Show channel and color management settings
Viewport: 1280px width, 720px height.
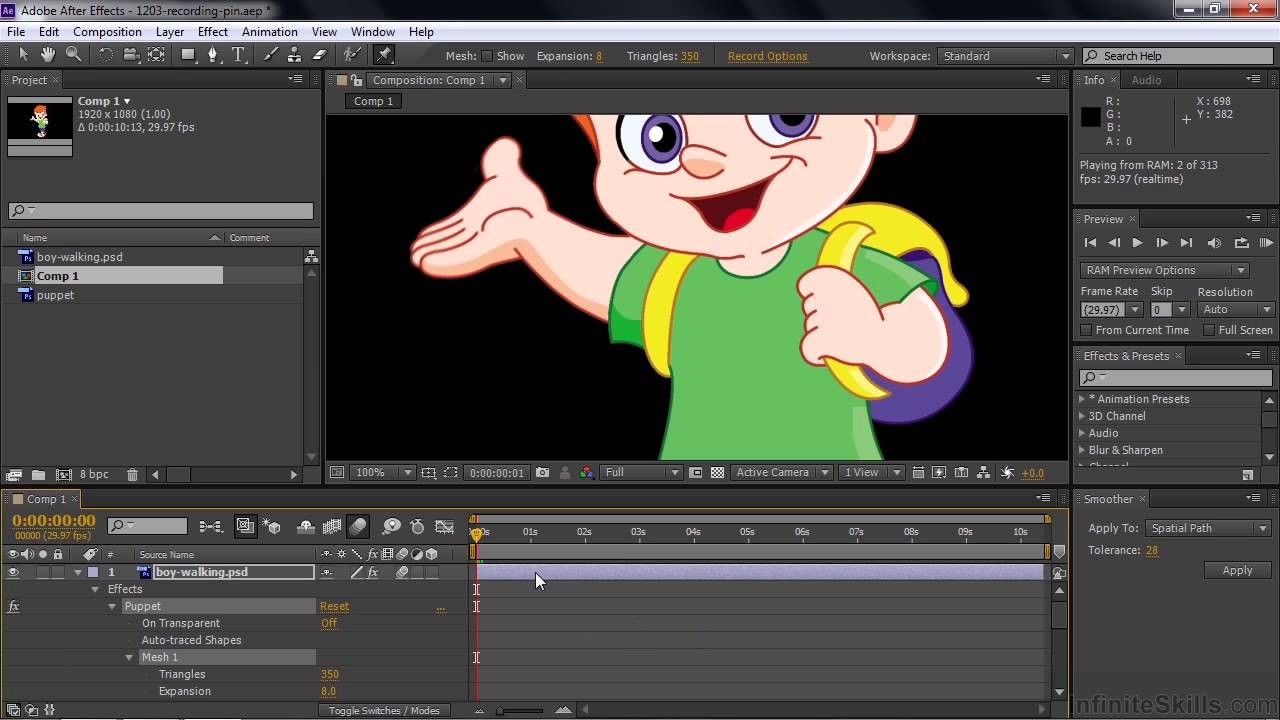(587, 473)
